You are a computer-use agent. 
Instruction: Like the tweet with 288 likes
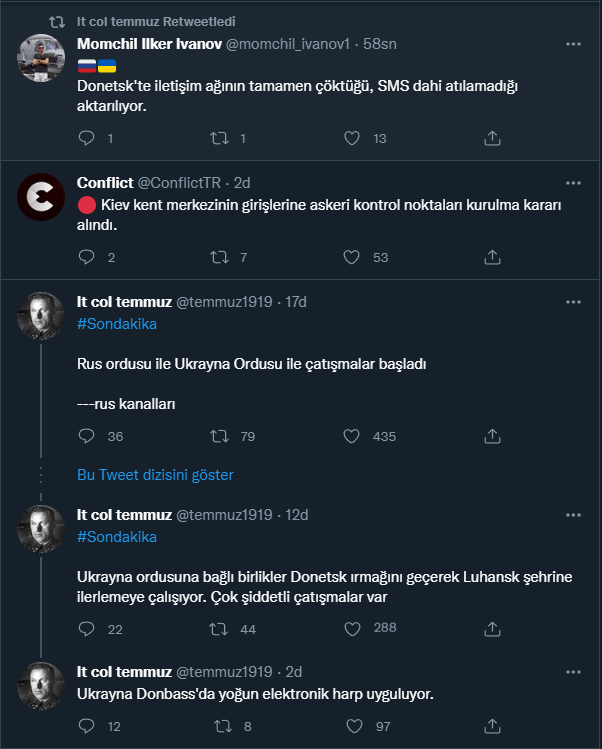tap(352, 629)
